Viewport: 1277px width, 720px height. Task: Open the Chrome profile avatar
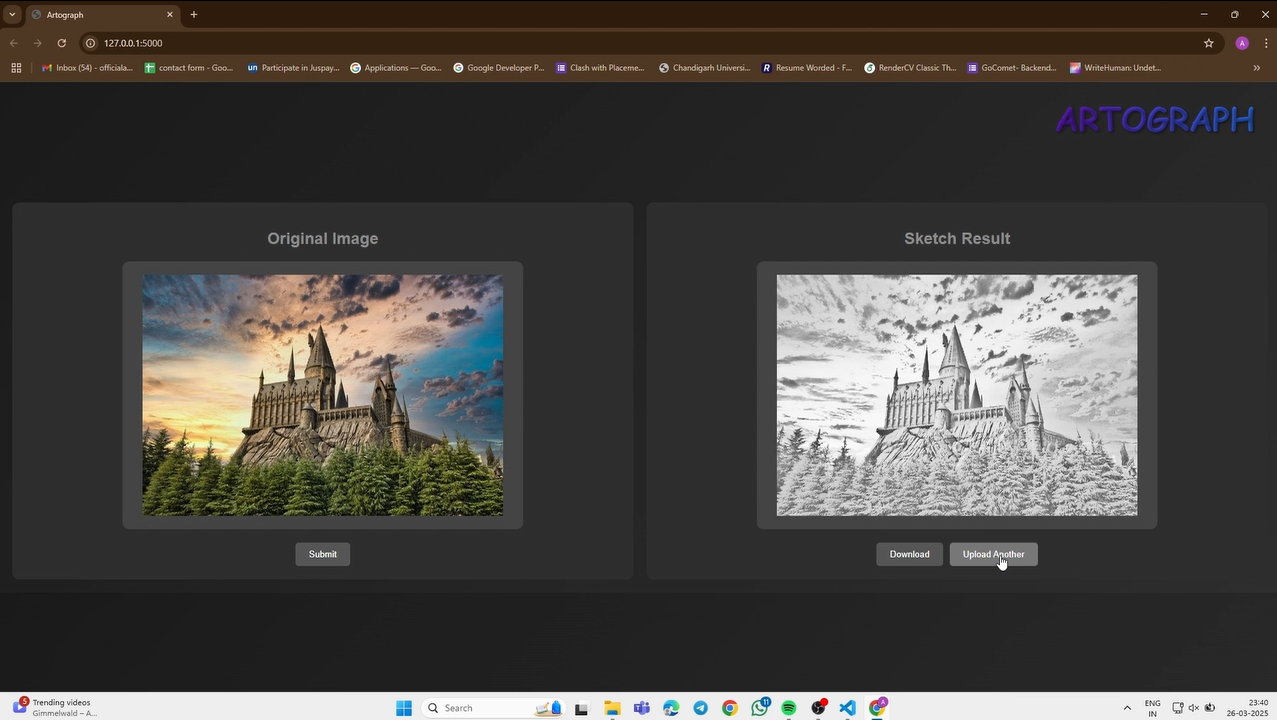tap(1242, 43)
